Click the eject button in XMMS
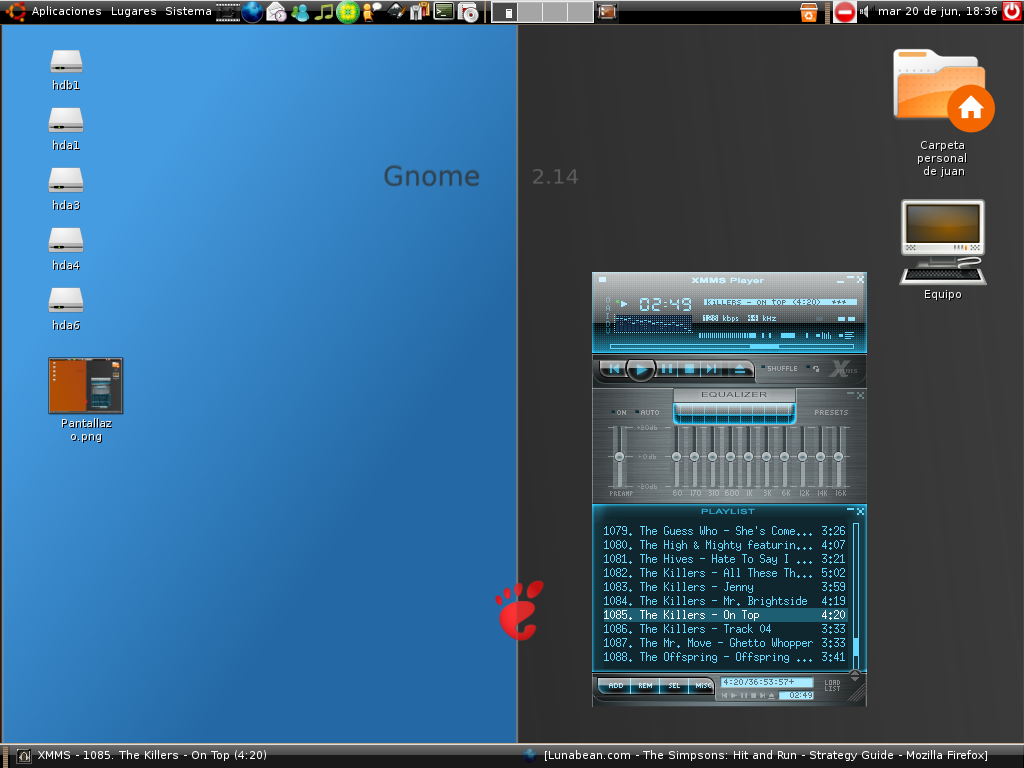The width and height of the screenshot is (1024, 768). pyautogui.click(x=739, y=369)
